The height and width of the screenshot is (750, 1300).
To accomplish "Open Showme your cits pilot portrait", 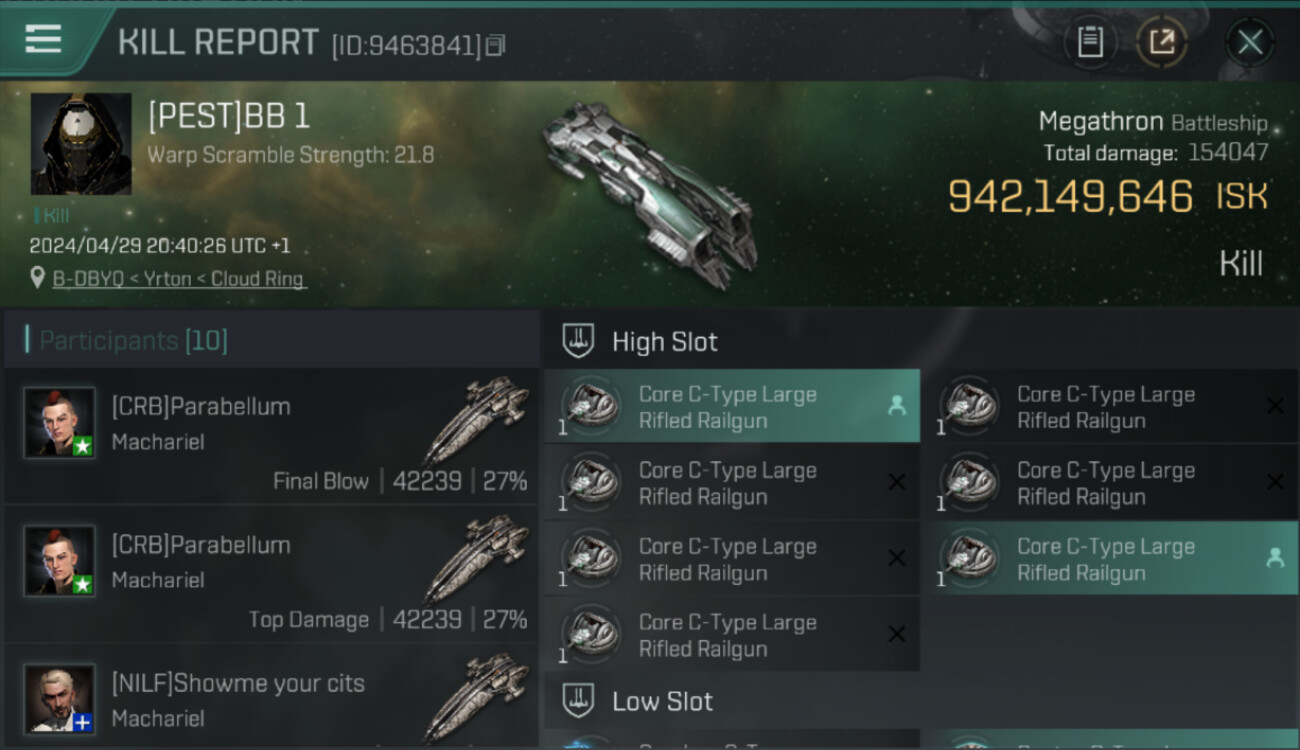I will tap(60, 699).
